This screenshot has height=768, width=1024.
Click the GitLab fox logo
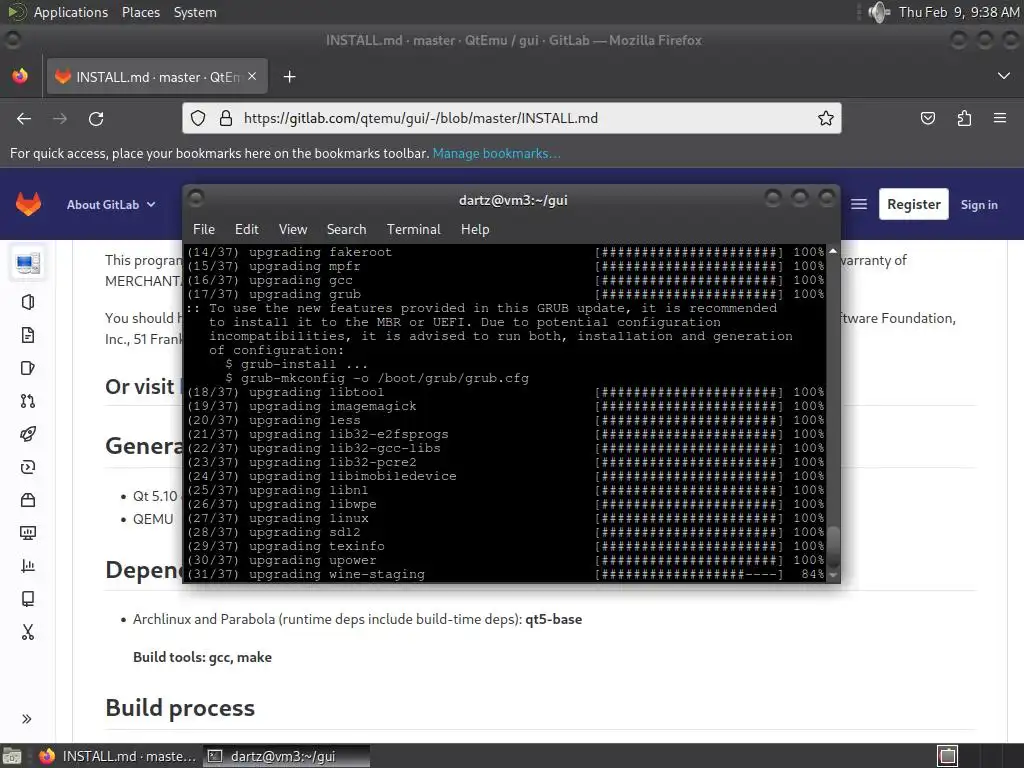coord(28,204)
